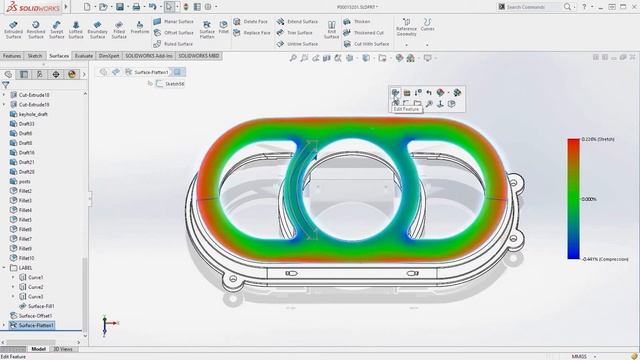The image size is (640, 360).
Task: Click the feature tree filter funnel
Action: click(x=6, y=85)
